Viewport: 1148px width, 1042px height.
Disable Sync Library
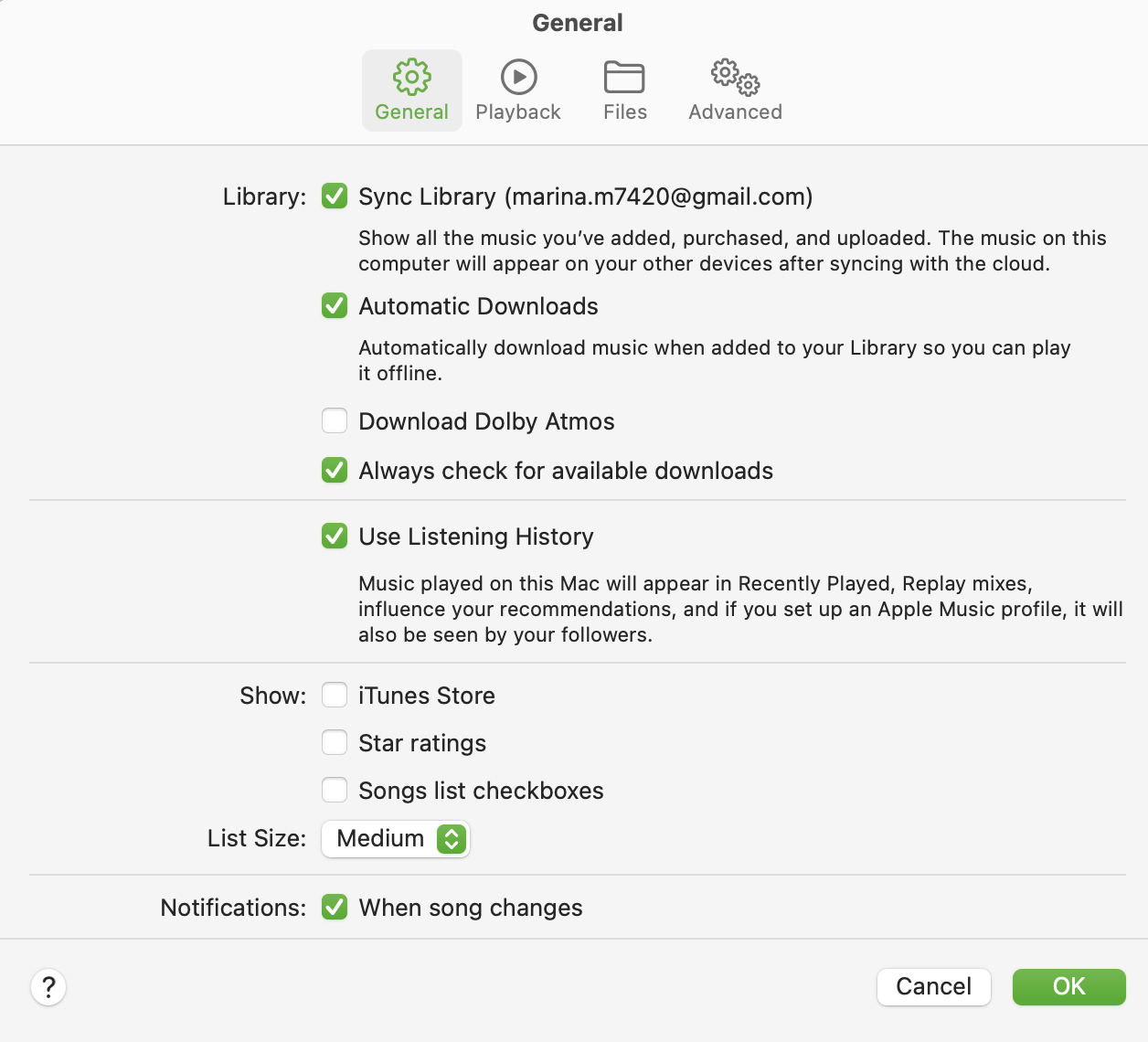335,196
